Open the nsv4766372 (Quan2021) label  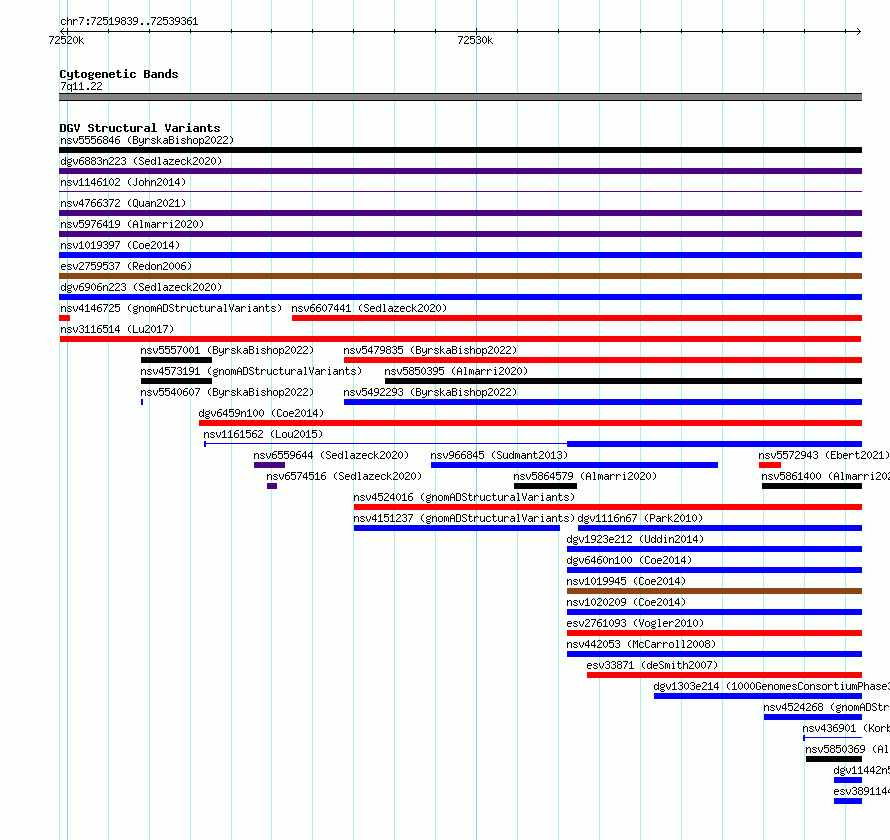click(x=123, y=203)
